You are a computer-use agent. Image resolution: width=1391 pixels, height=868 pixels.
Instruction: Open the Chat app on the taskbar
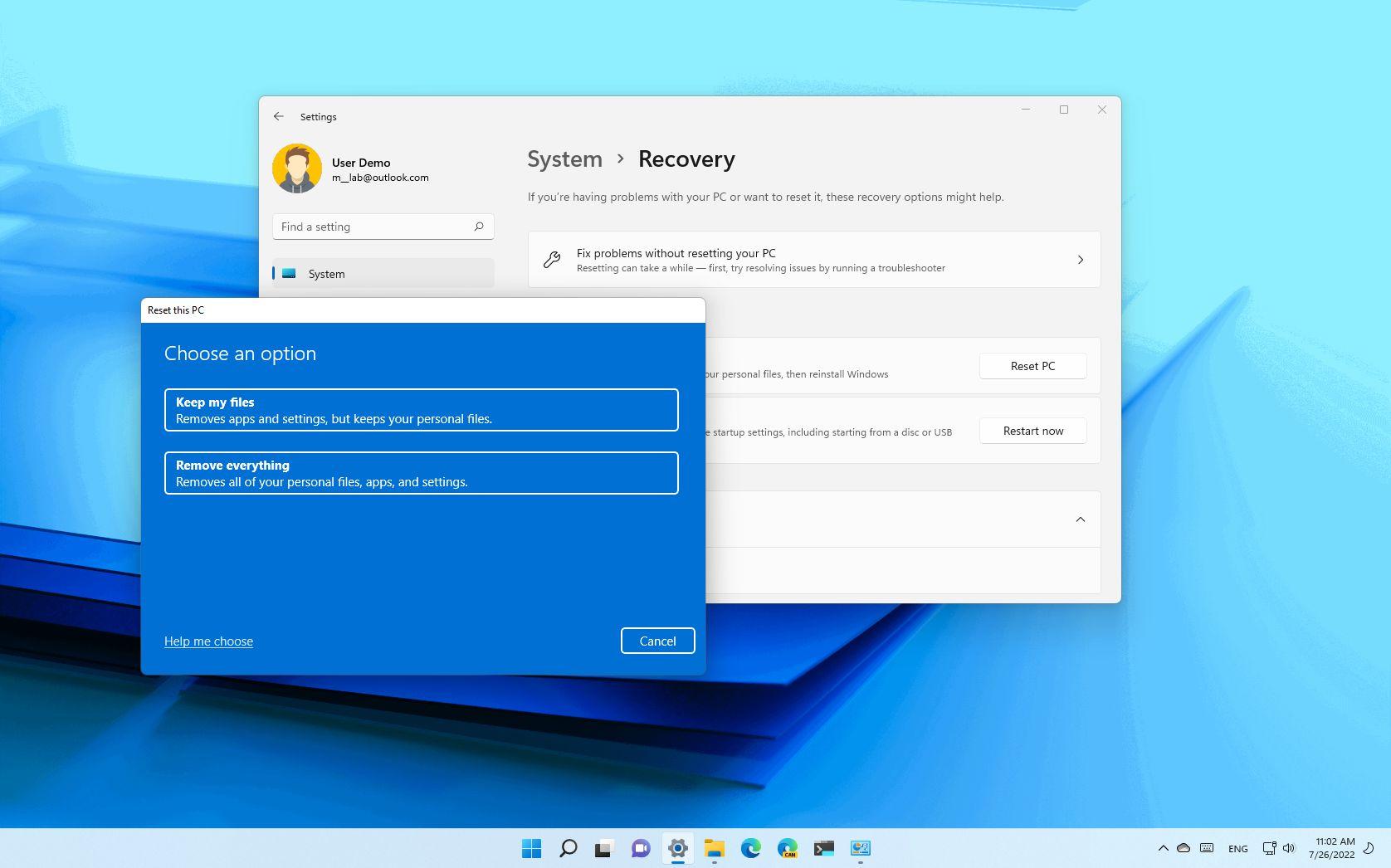tap(640, 848)
